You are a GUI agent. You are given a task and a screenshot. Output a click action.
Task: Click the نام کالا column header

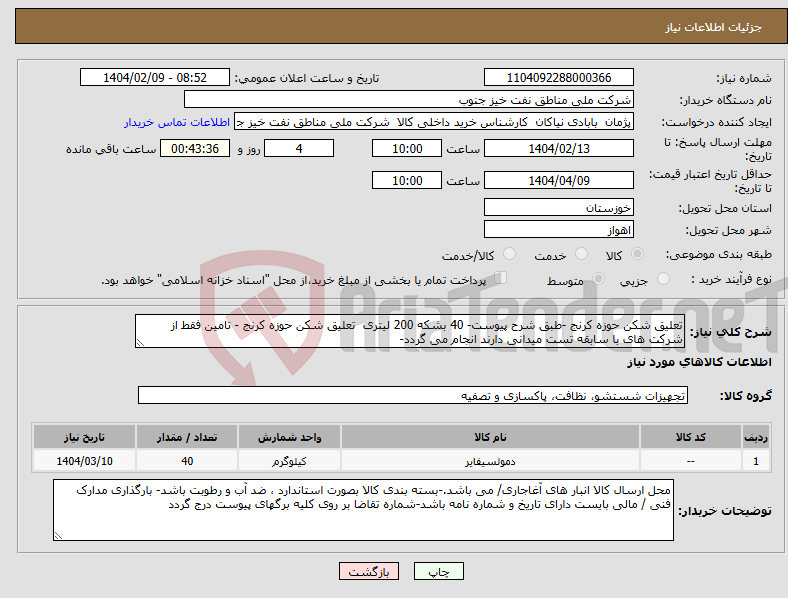tap(490, 437)
